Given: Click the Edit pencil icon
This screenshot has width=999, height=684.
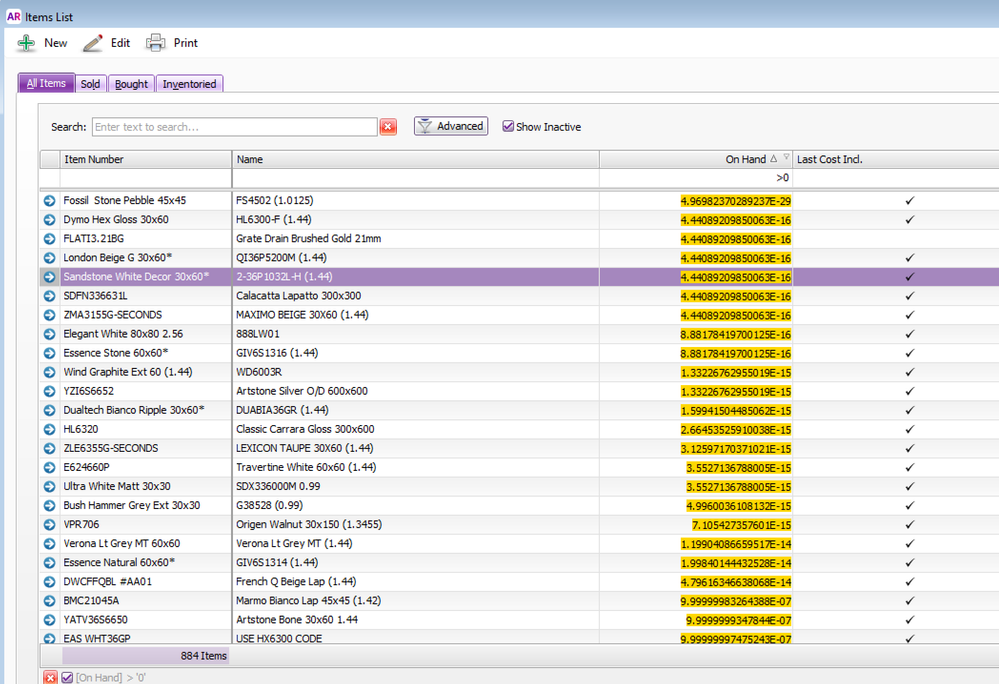Looking at the screenshot, I should (x=93, y=43).
